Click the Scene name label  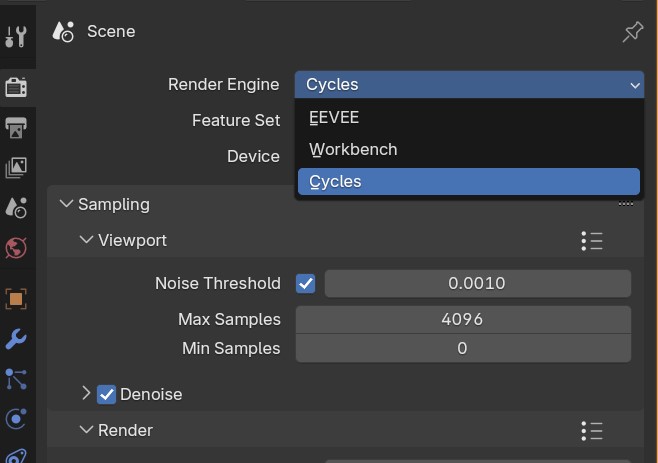111,32
